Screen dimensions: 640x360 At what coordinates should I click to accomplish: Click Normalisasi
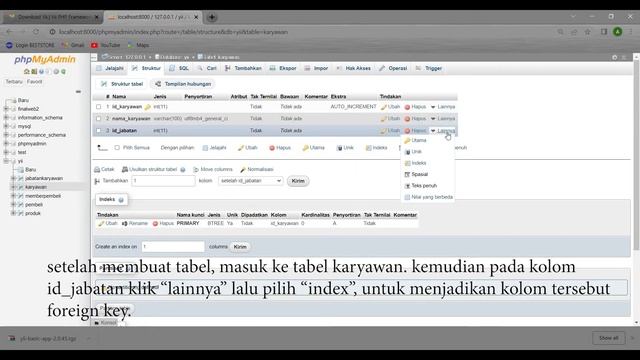[x=257, y=169]
